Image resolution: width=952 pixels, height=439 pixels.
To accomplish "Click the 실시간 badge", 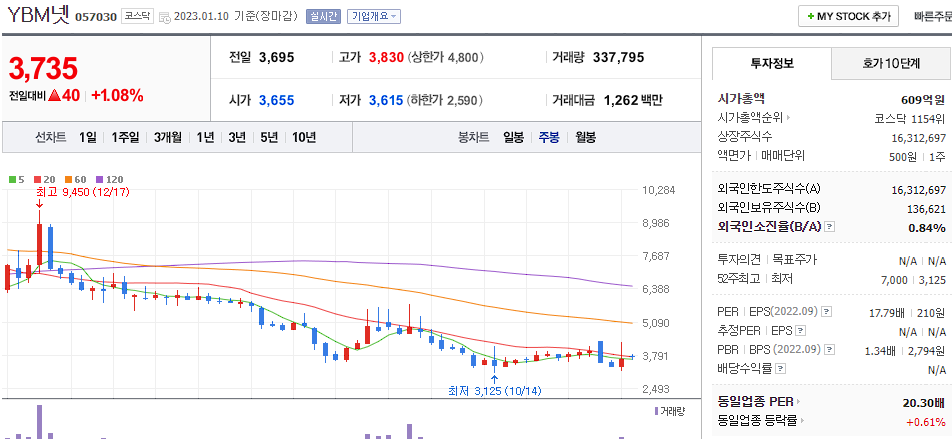I will point(324,16).
